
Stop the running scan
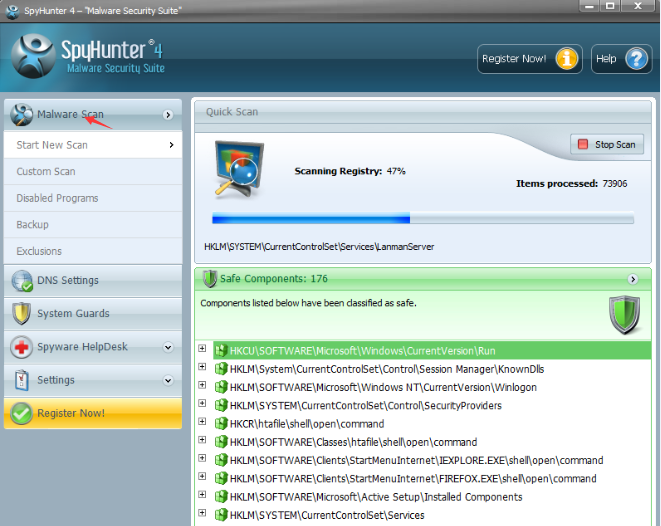click(x=607, y=145)
